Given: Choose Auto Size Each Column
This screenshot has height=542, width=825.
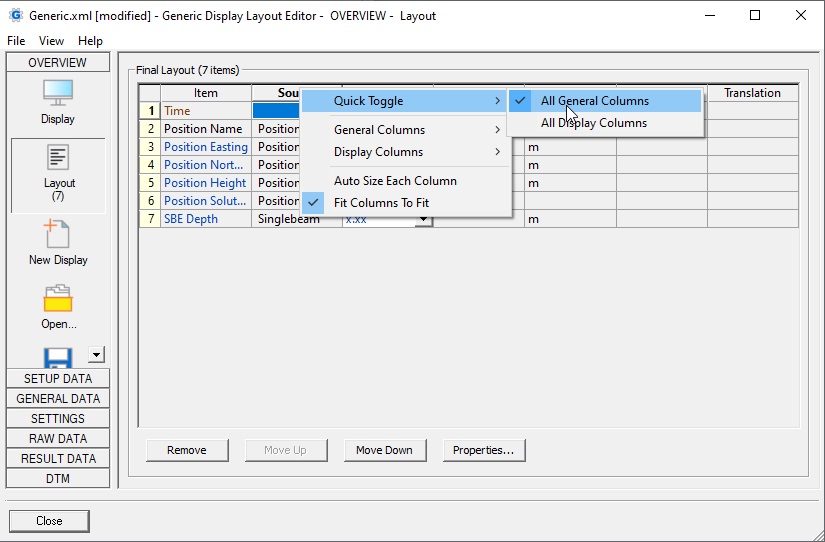Looking at the screenshot, I should point(395,181).
